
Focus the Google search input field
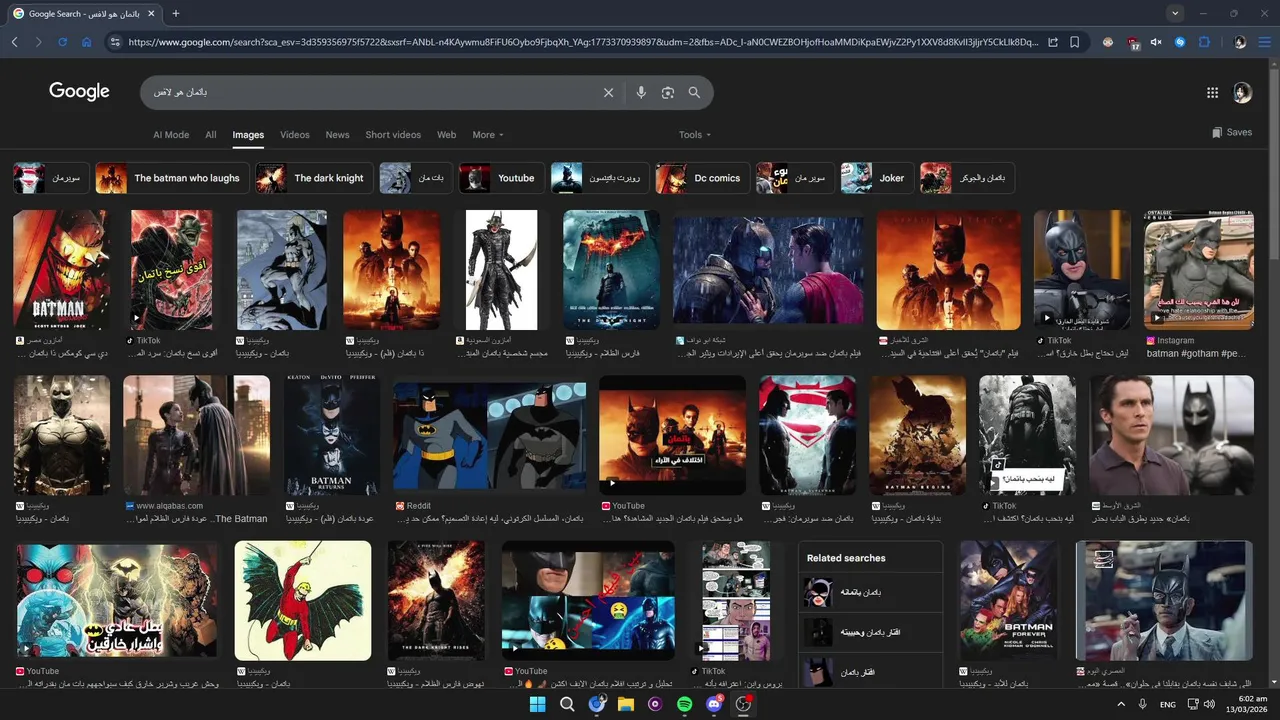[370, 92]
